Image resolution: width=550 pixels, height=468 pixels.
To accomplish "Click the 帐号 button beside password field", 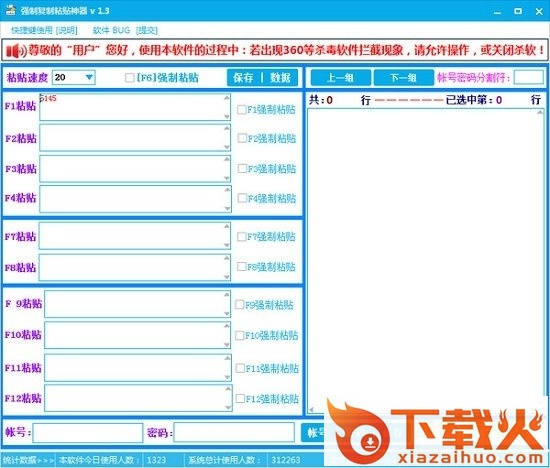I will (313, 433).
